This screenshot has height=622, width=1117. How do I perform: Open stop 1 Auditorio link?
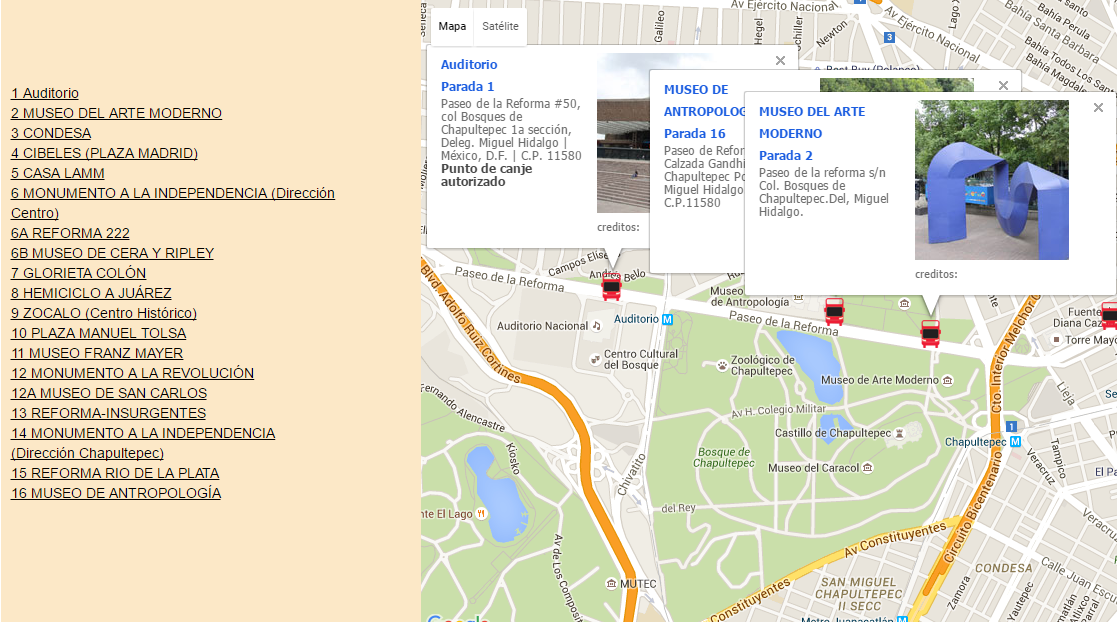tap(45, 93)
